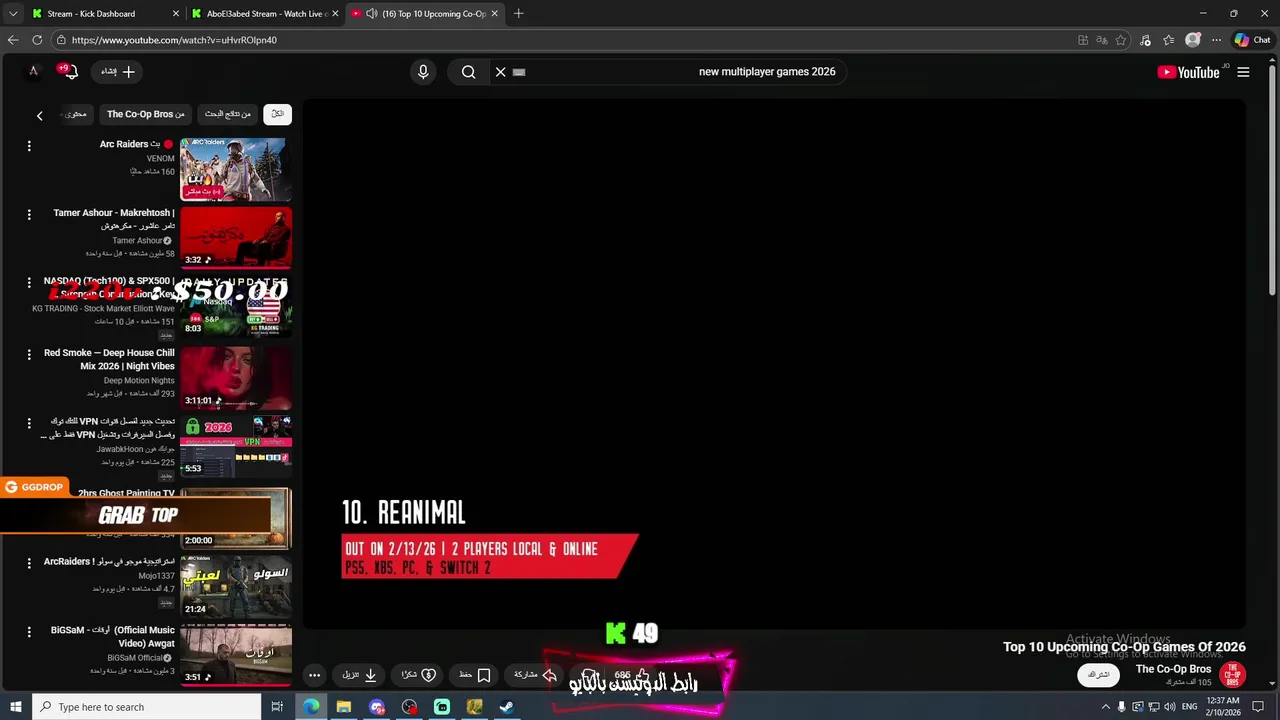Screen dimensions: 1280x720
Task: Go to YouTube home via logo
Action: click(x=1189, y=72)
